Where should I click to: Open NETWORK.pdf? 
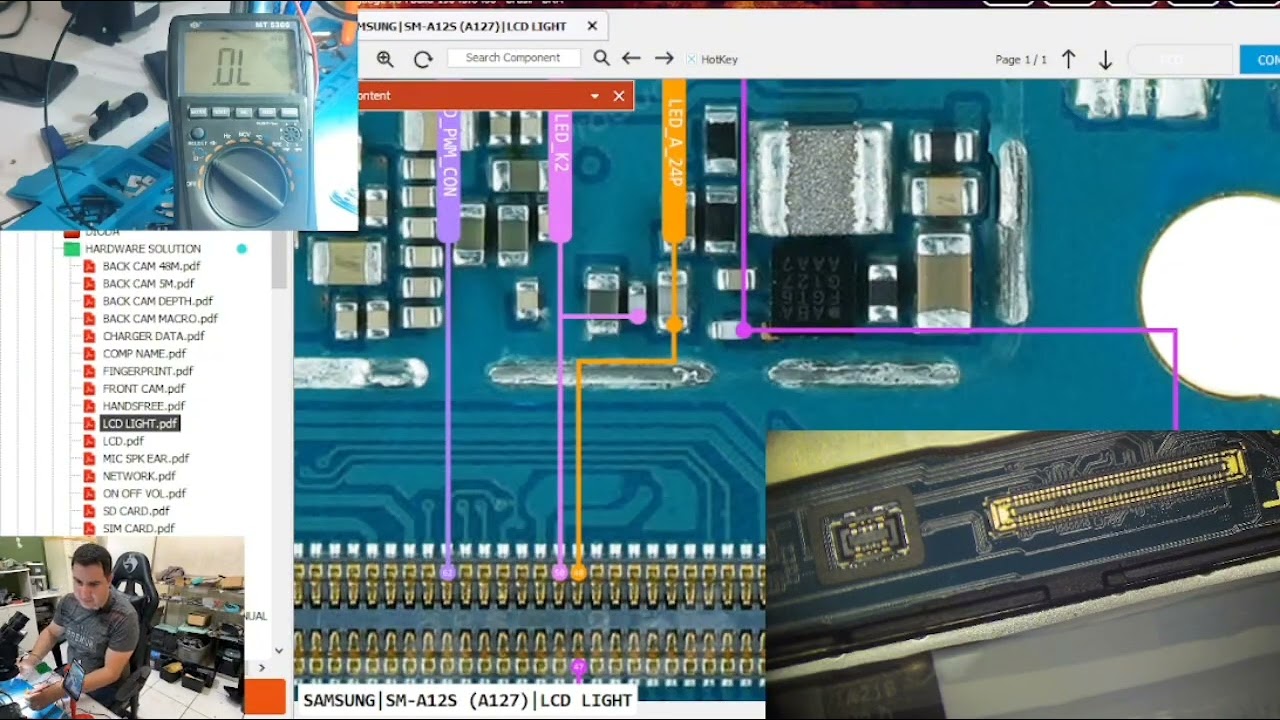(x=139, y=476)
